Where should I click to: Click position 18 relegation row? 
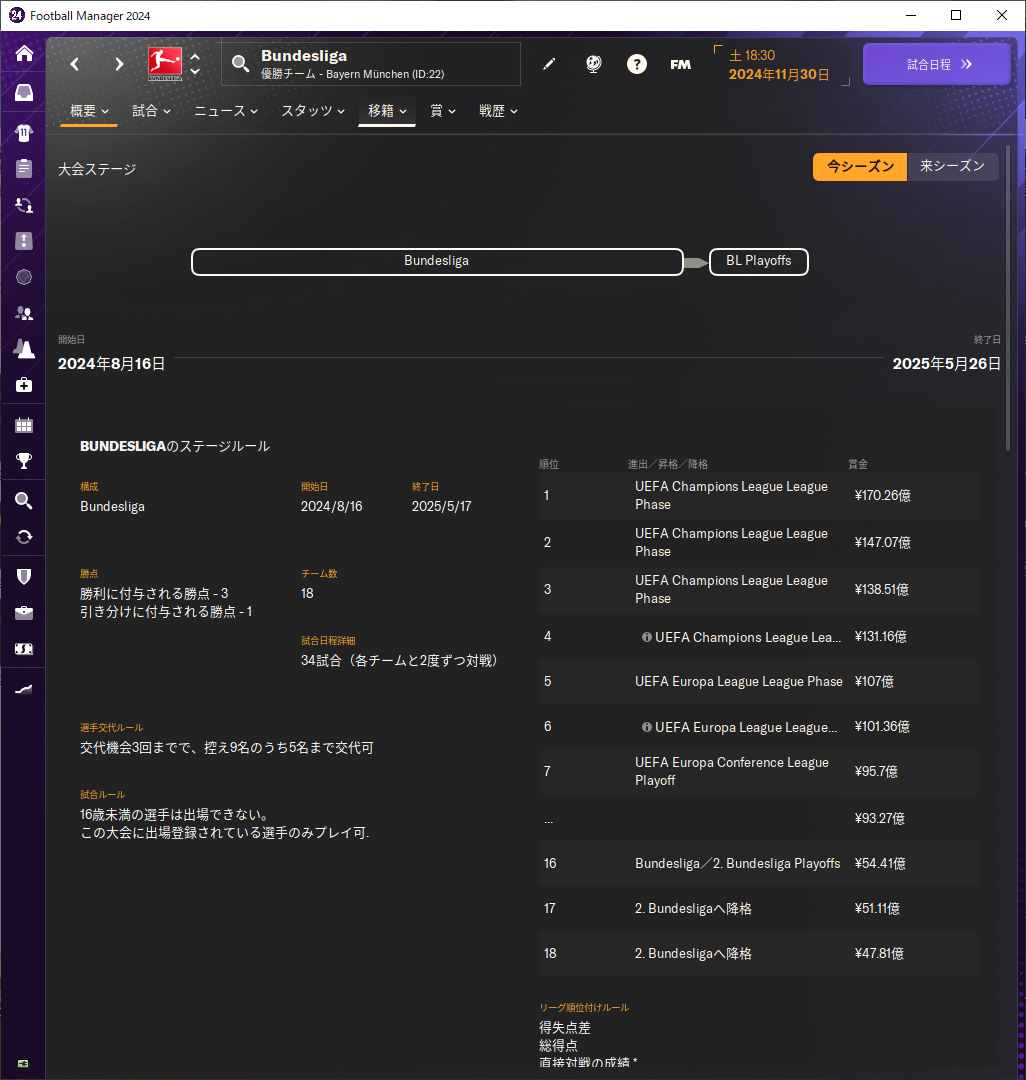758,953
